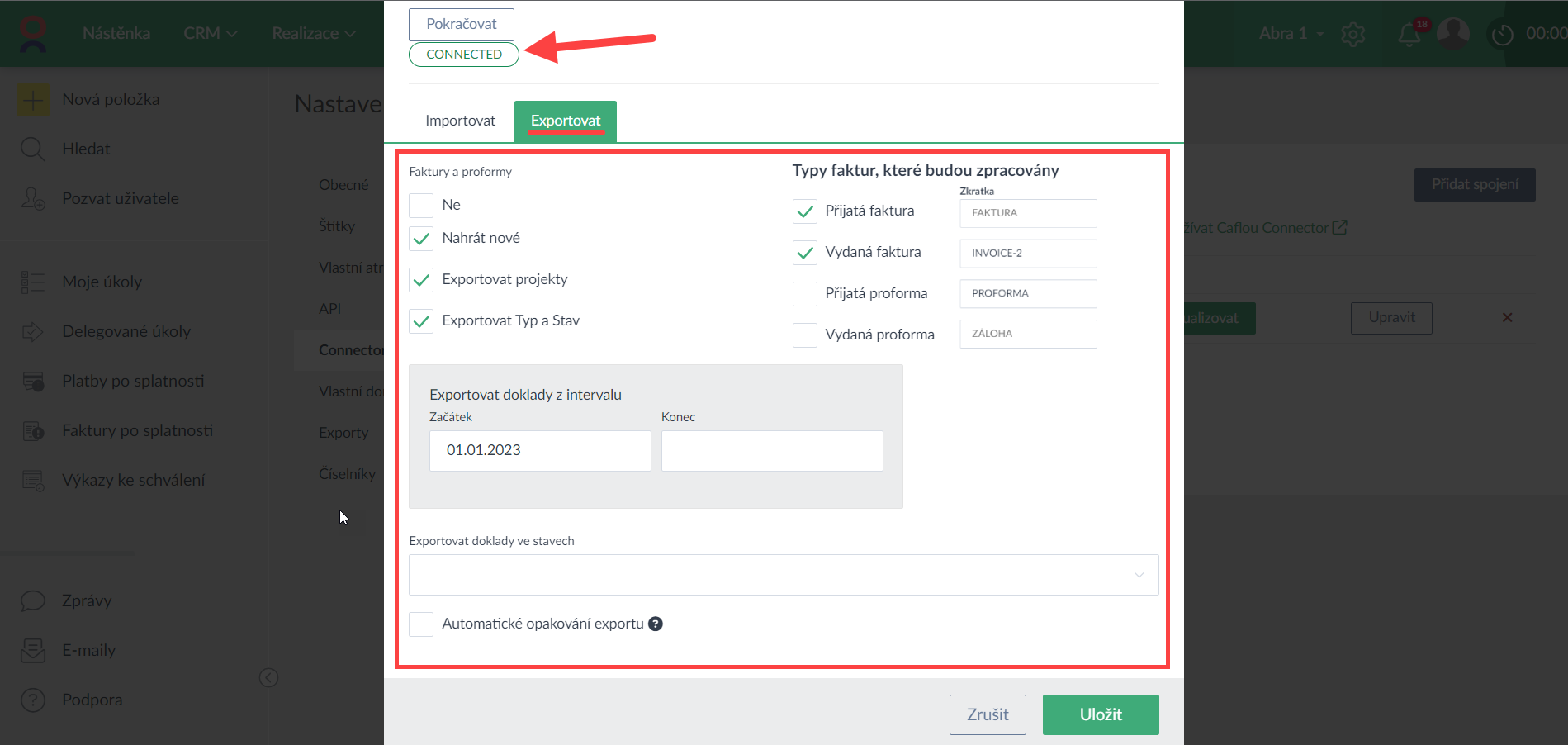Open notifications bell icon

click(1409, 35)
